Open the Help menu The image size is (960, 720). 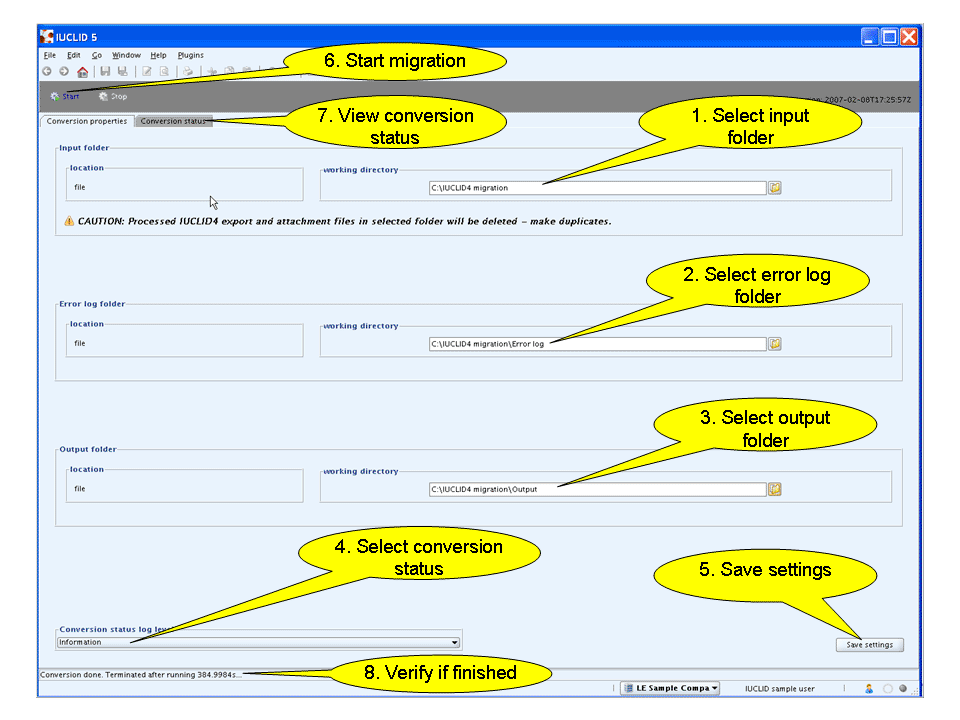click(159, 55)
